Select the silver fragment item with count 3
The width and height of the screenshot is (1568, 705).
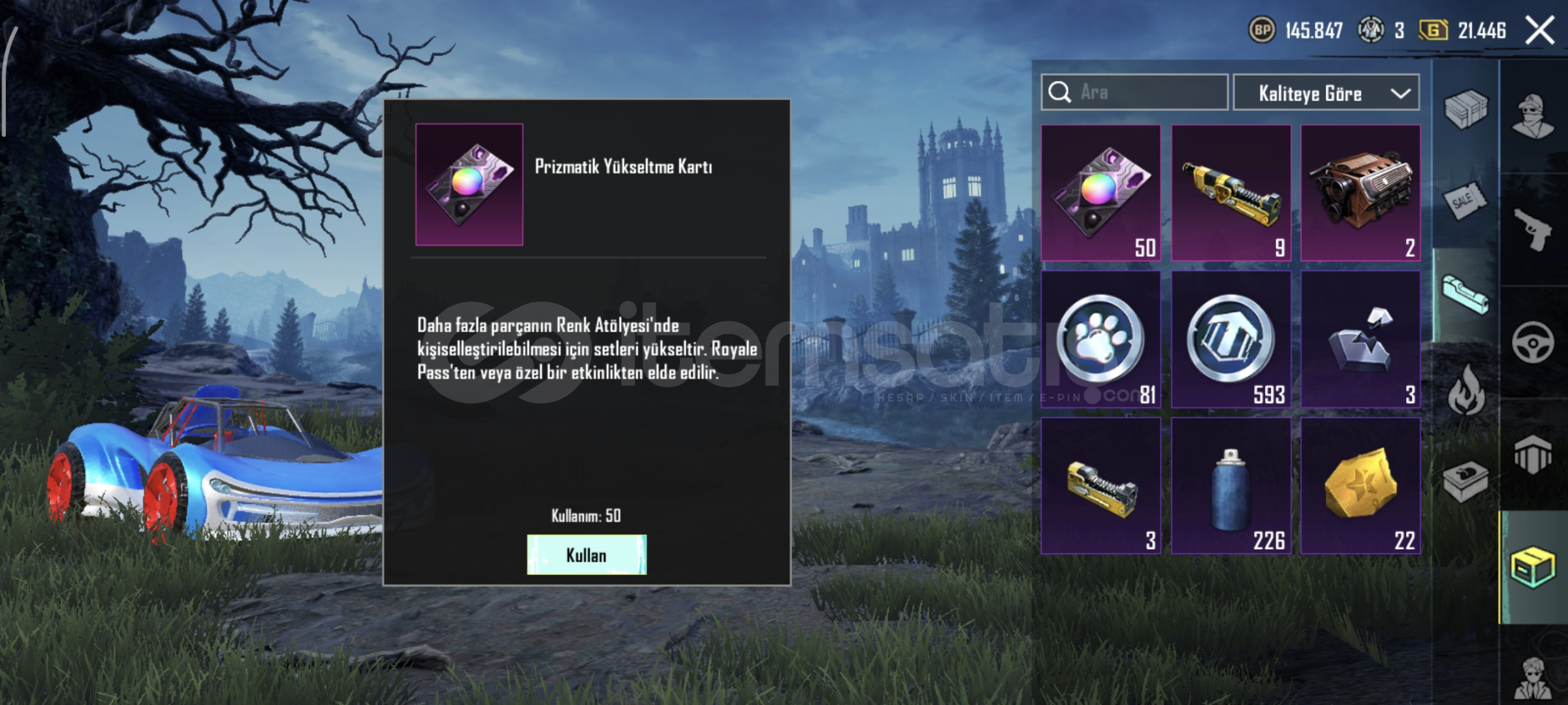click(x=1360, y=339)
